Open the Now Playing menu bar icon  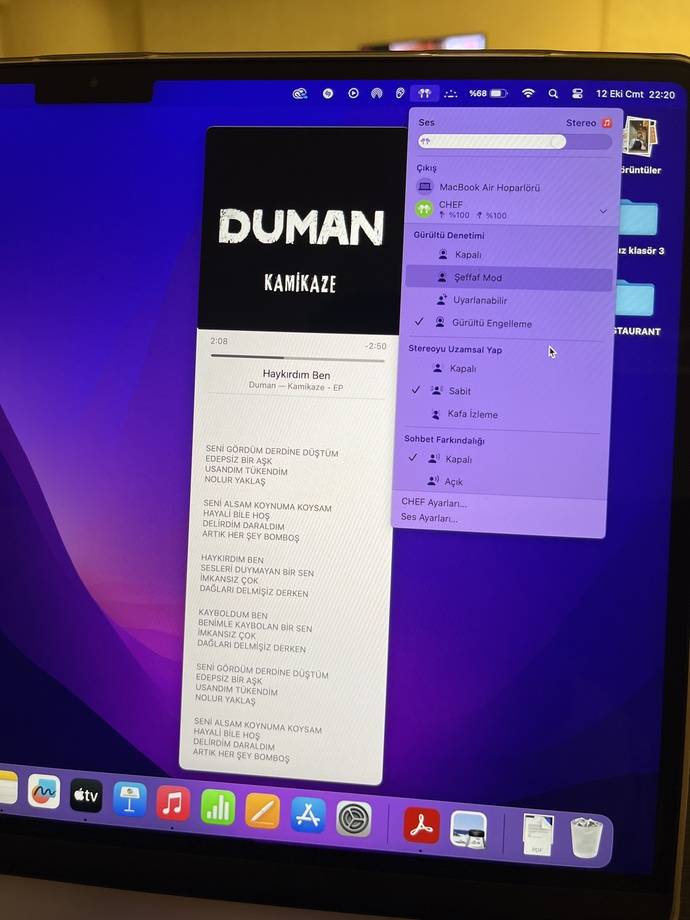(353, 93)
